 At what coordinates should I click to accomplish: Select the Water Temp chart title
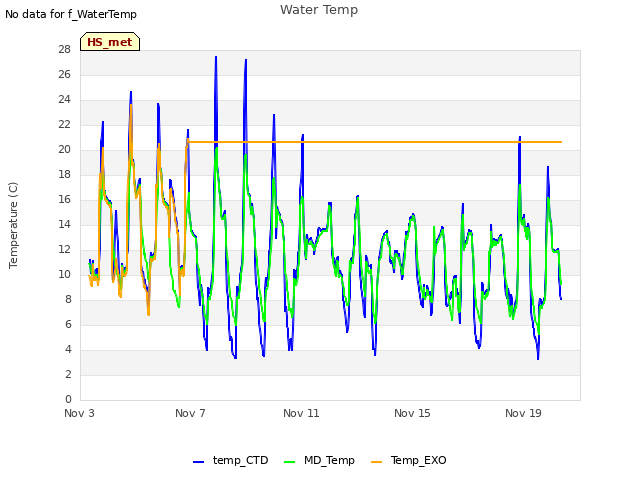click(319, 9)
